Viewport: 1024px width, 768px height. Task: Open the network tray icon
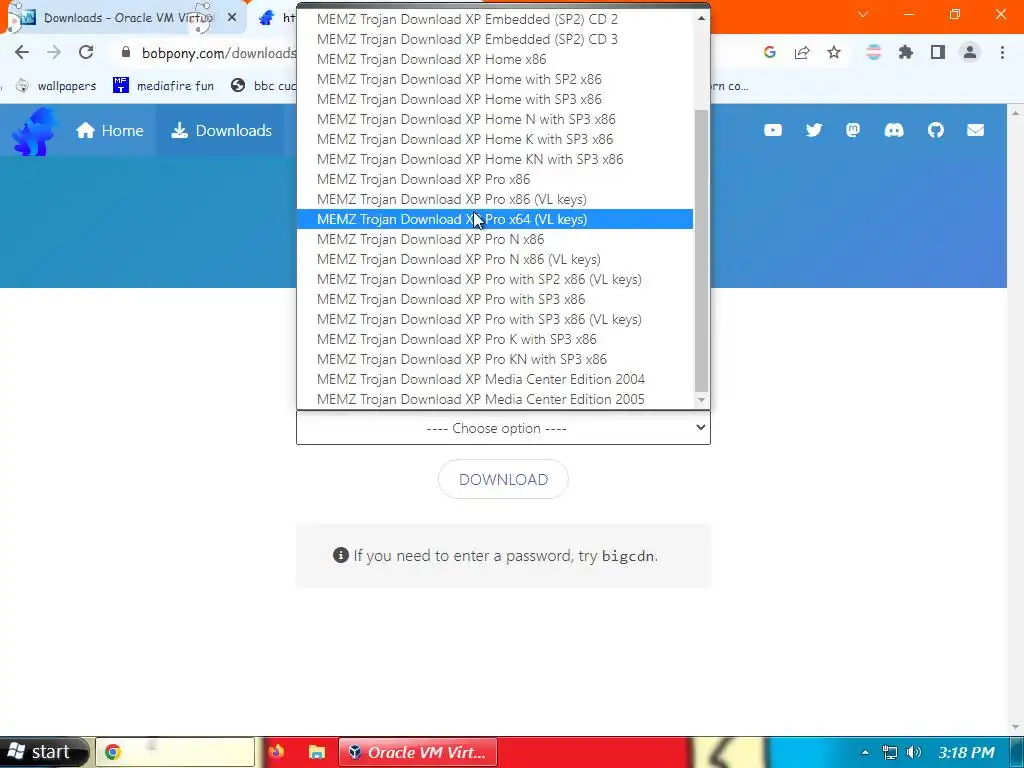point(889,752)
